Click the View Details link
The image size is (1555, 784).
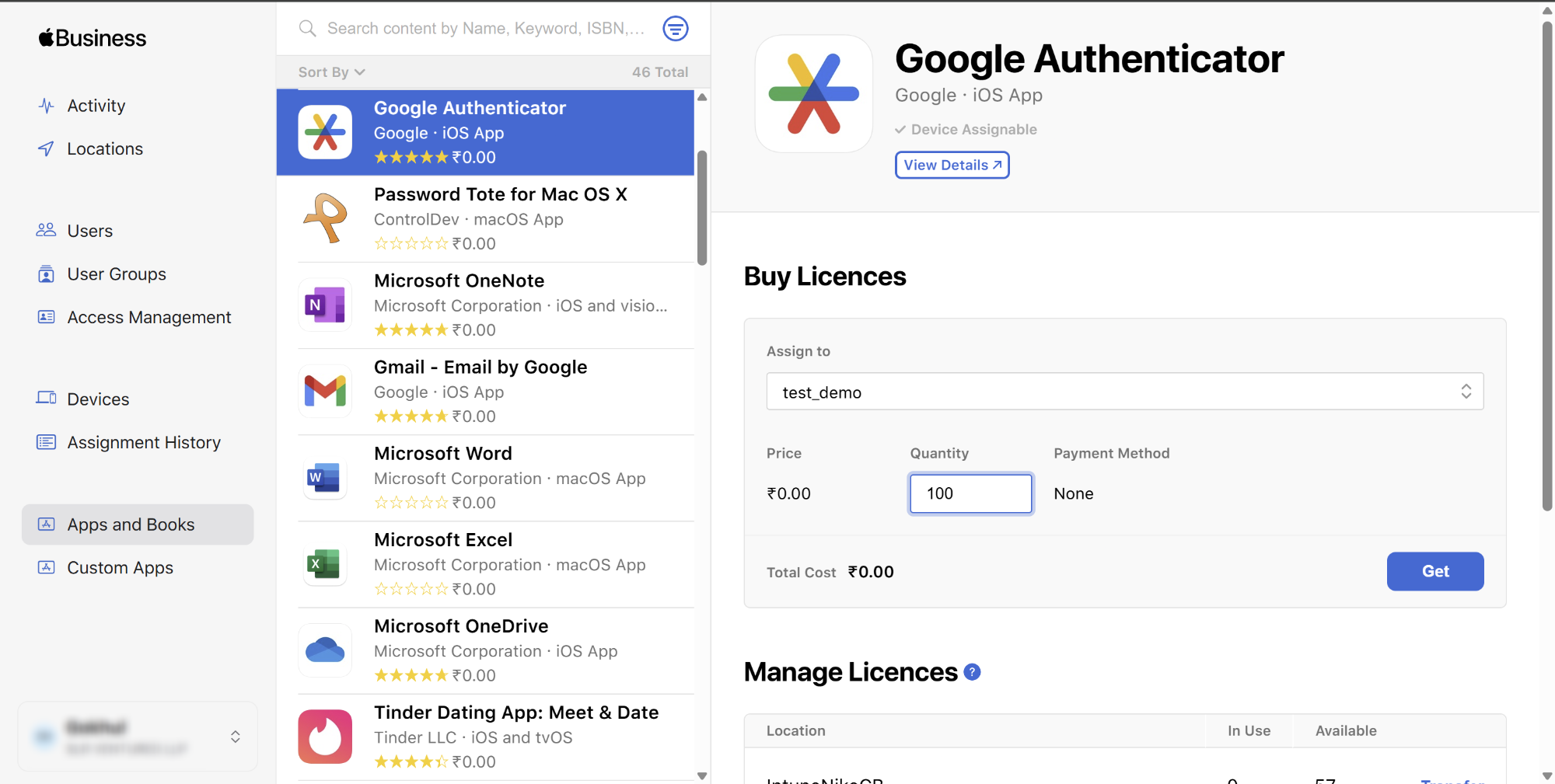[952, 165]
